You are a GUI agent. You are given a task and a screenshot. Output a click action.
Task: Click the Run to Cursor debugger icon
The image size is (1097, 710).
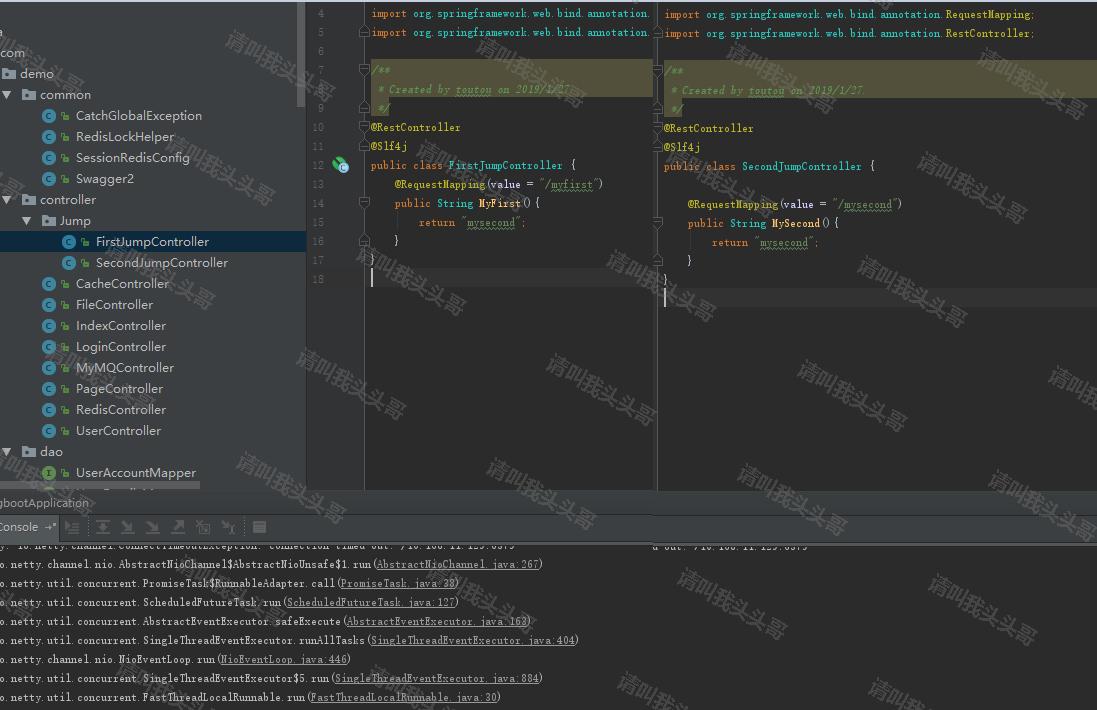coord(228,527)
